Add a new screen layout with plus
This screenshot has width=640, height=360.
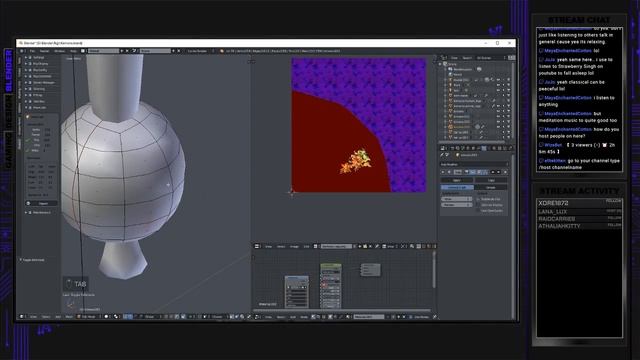tap(122, 51)
